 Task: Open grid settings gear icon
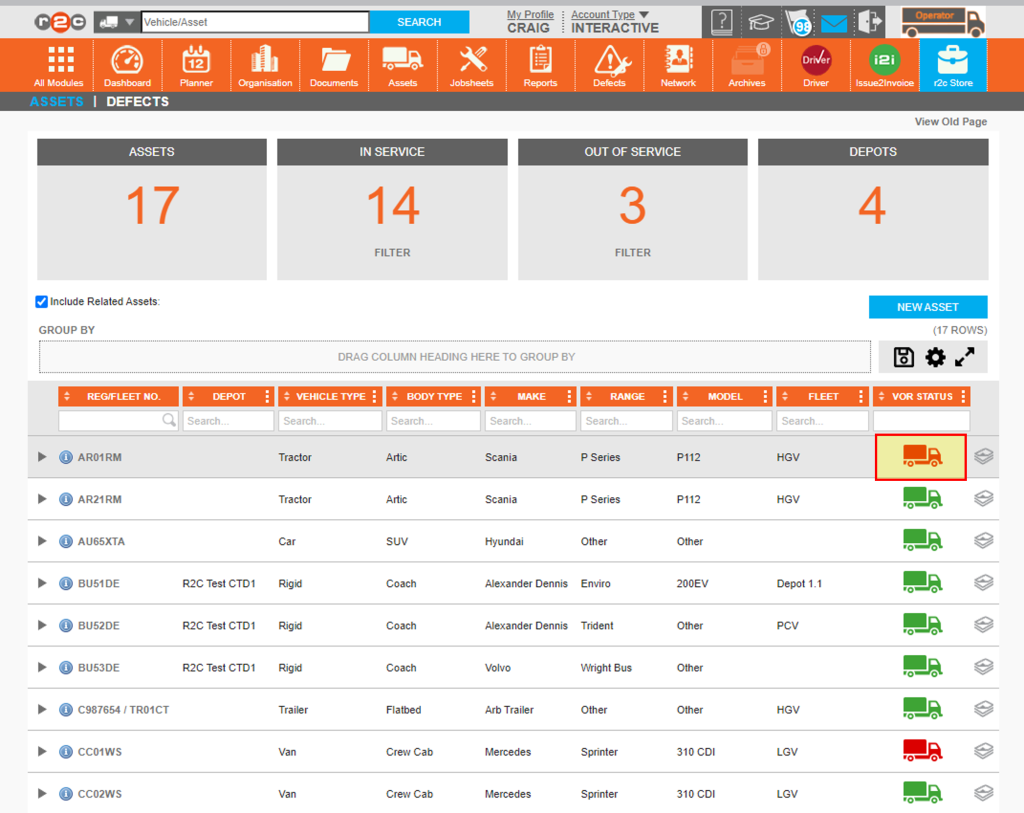coord(935,357)
